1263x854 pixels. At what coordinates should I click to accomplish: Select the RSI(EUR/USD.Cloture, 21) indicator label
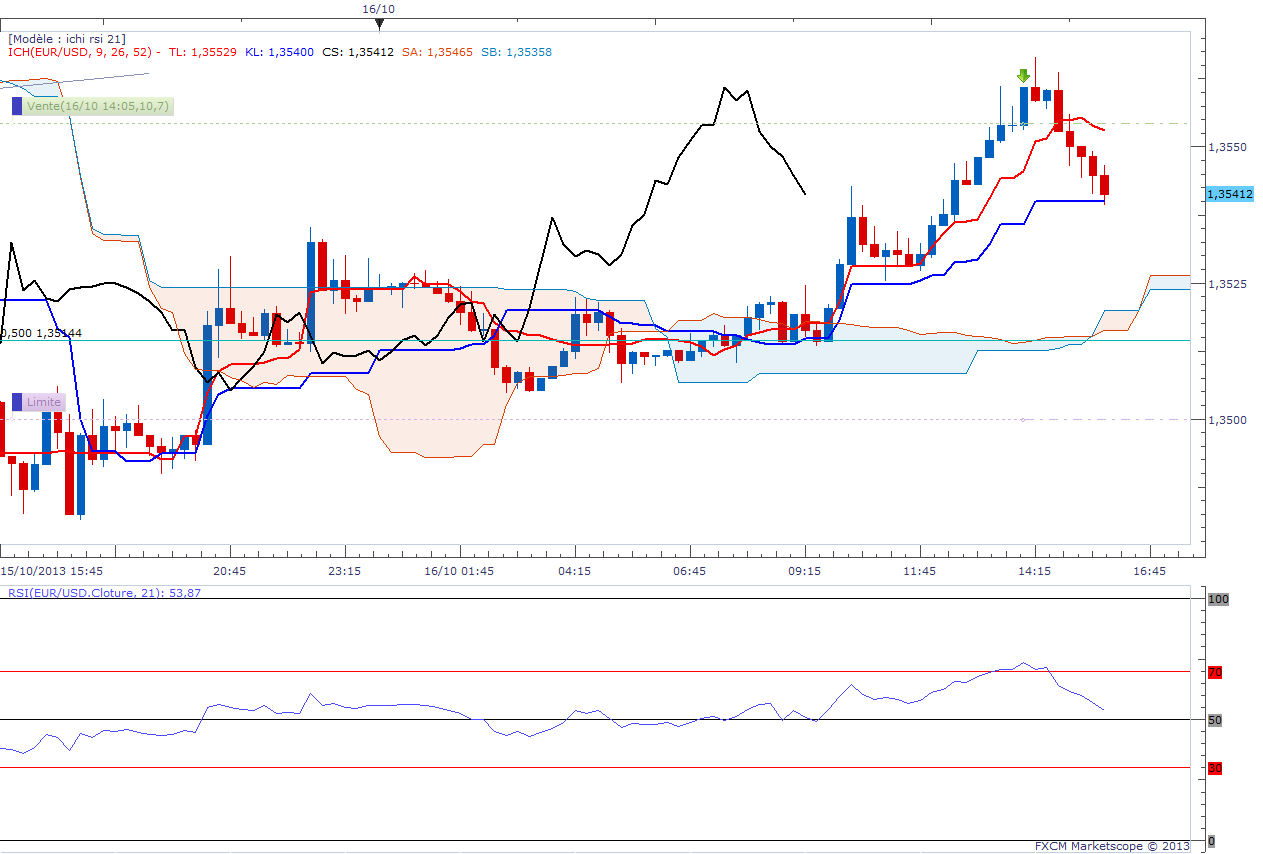click(104, 592)
